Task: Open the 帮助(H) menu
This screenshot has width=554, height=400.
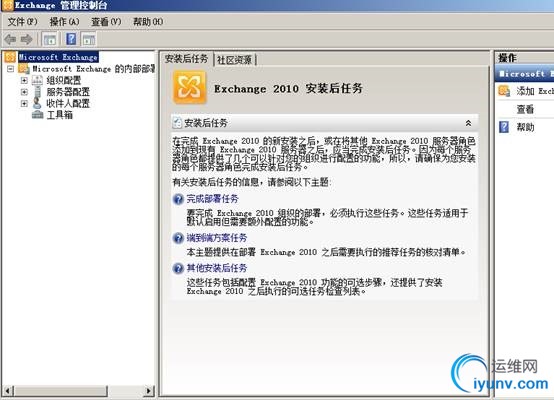Action: coord(148,22)
